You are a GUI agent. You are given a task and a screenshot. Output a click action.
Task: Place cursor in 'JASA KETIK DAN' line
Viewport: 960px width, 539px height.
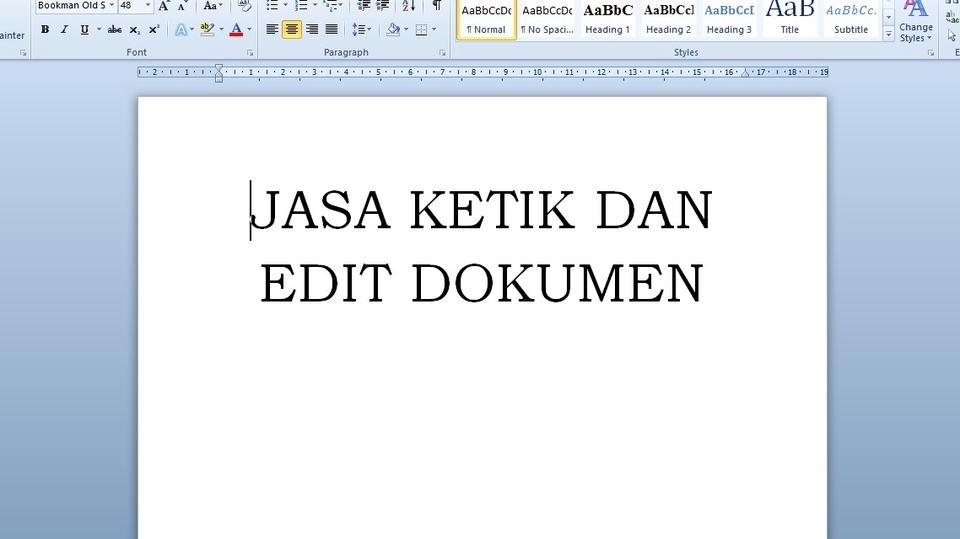click(x=482, y=209)
